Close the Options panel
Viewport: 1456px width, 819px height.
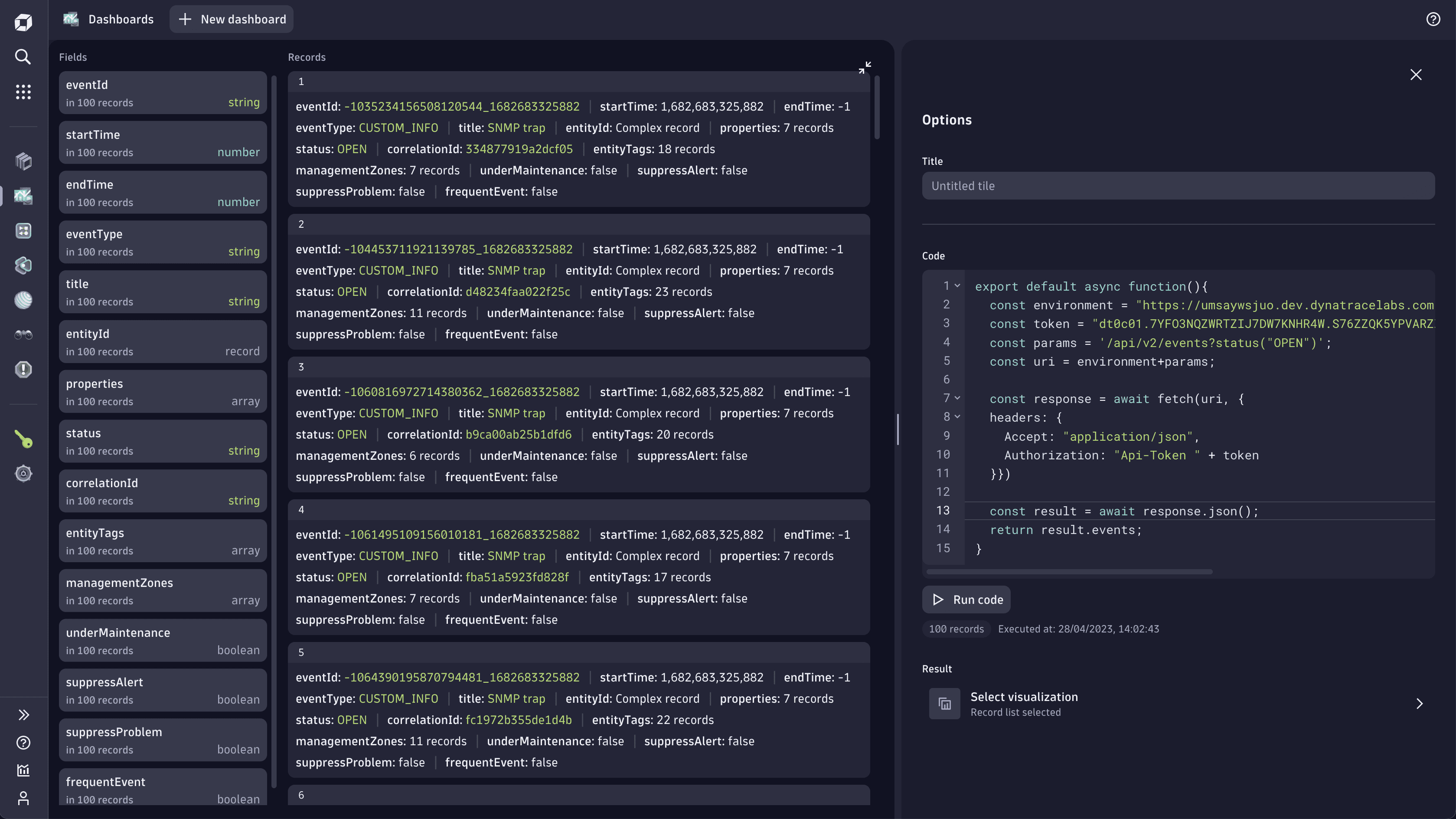(1416, 75)
